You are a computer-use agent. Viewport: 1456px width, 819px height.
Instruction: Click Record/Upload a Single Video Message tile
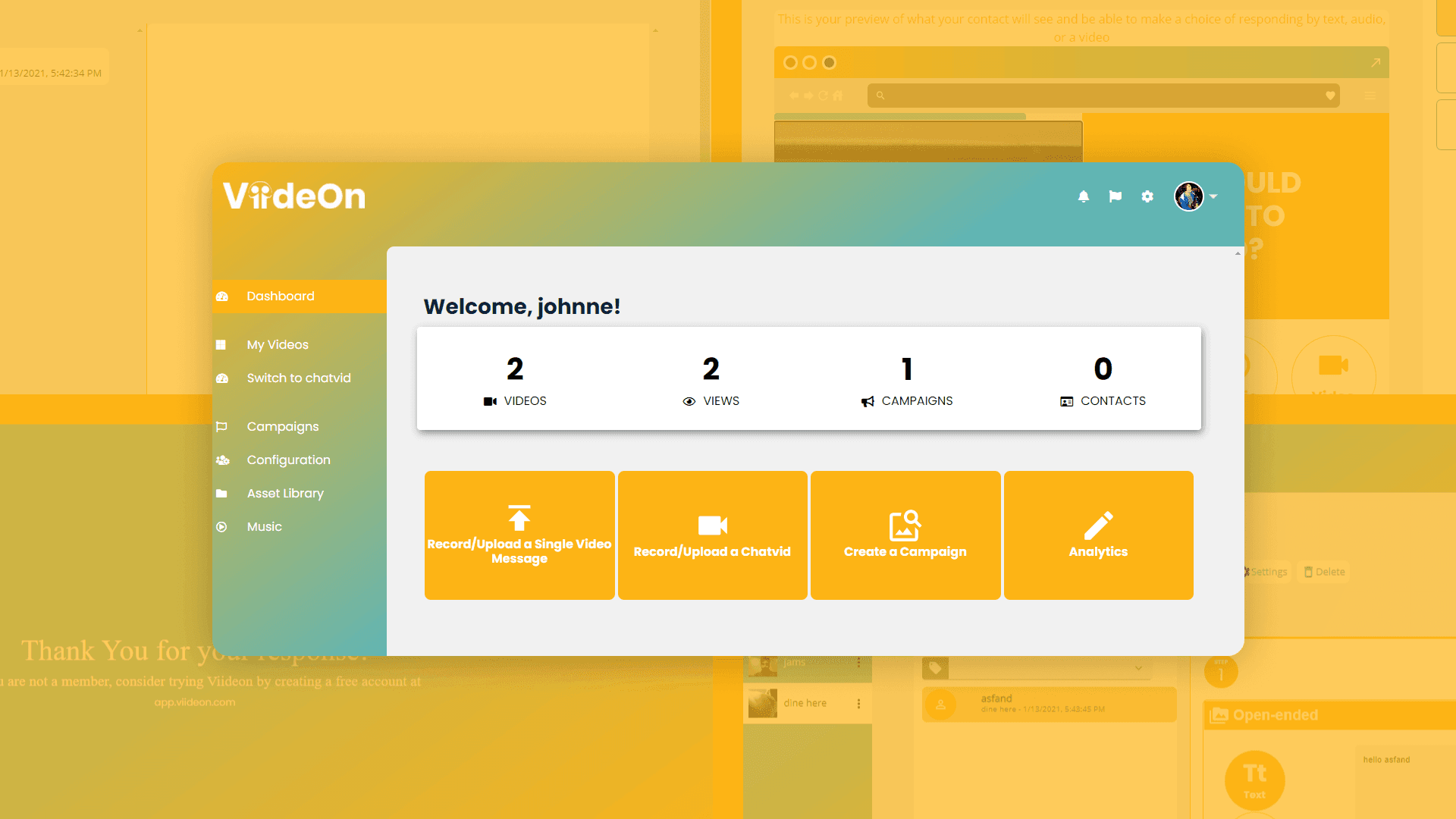click(x=519, y=535)
